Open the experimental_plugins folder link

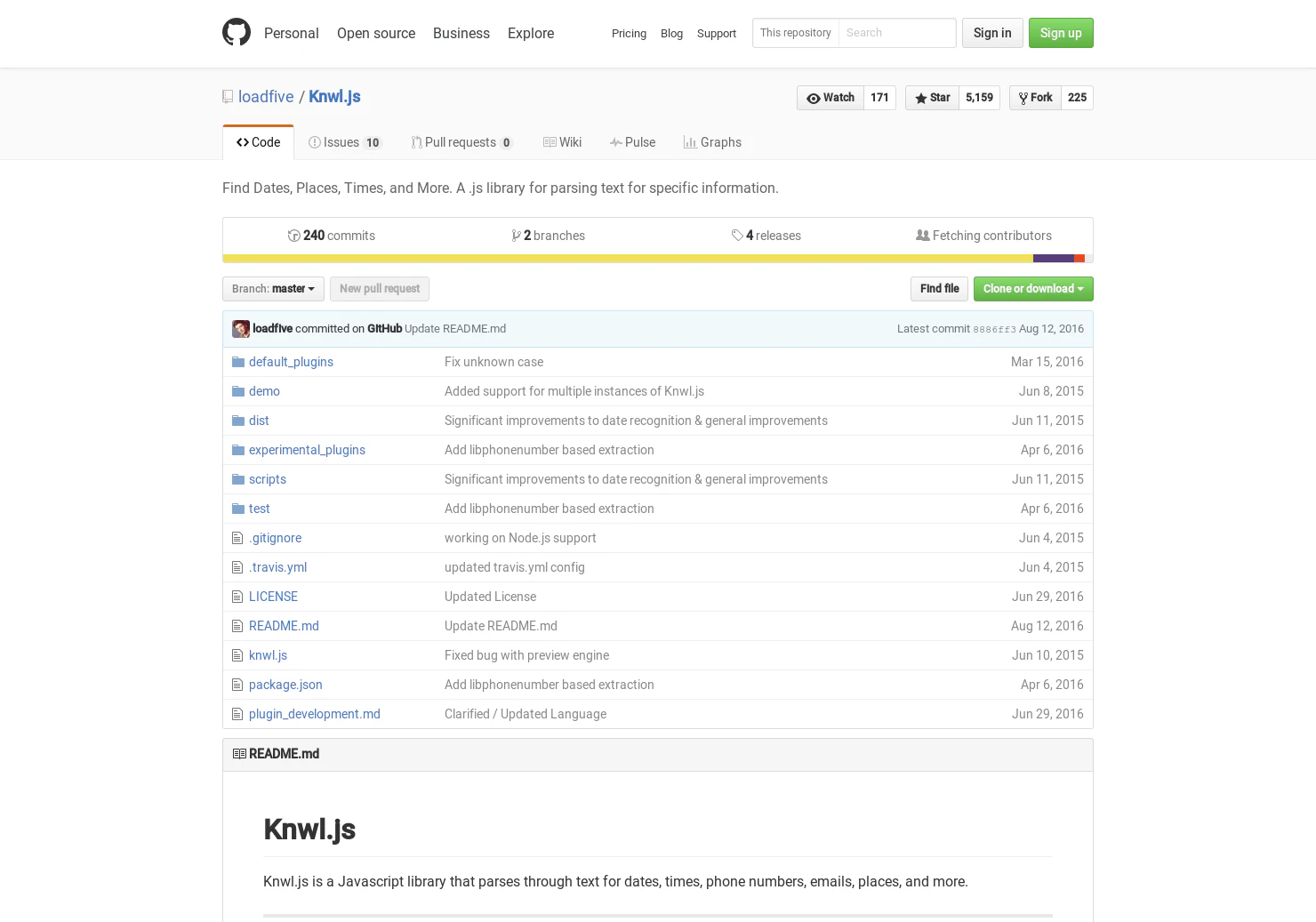point(307,450)
